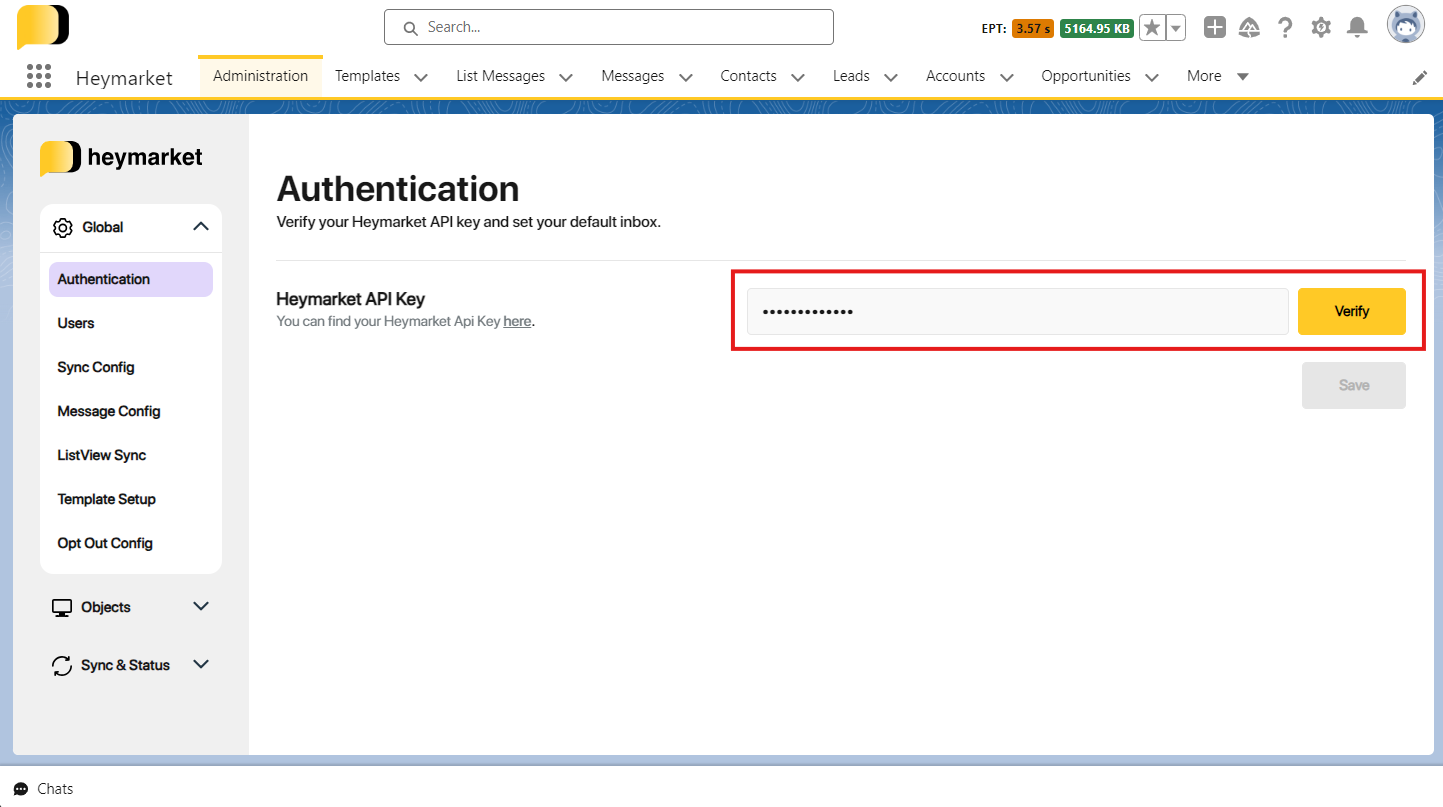Screen dimensions: 1443x807
Task: Open the Setup gear icon
Action: [x=1321, y=28]
